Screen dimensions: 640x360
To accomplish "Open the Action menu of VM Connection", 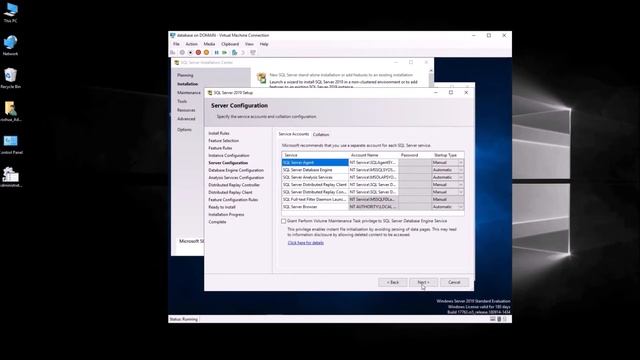I will (x=191, y=44).
